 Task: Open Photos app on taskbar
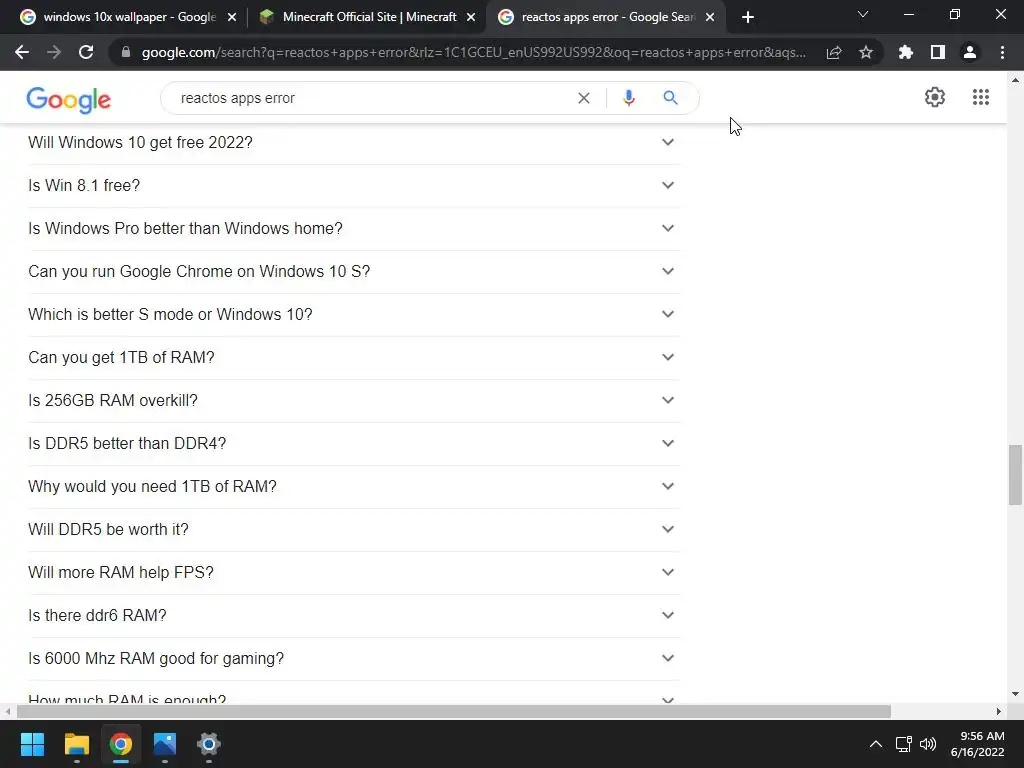tap(165, 744)
